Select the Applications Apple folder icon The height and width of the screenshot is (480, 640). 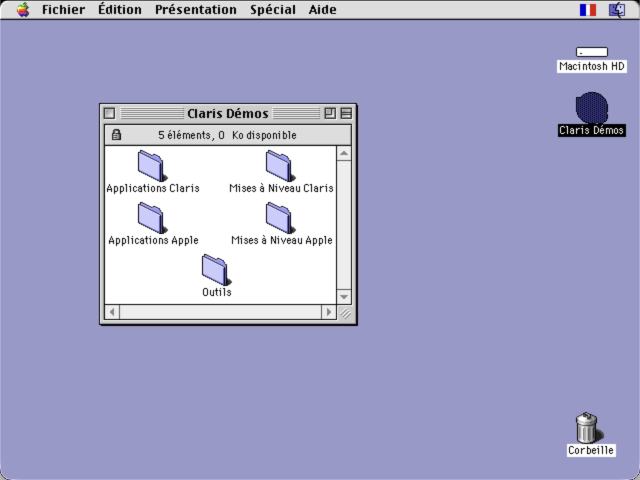(x=152, y=218)
